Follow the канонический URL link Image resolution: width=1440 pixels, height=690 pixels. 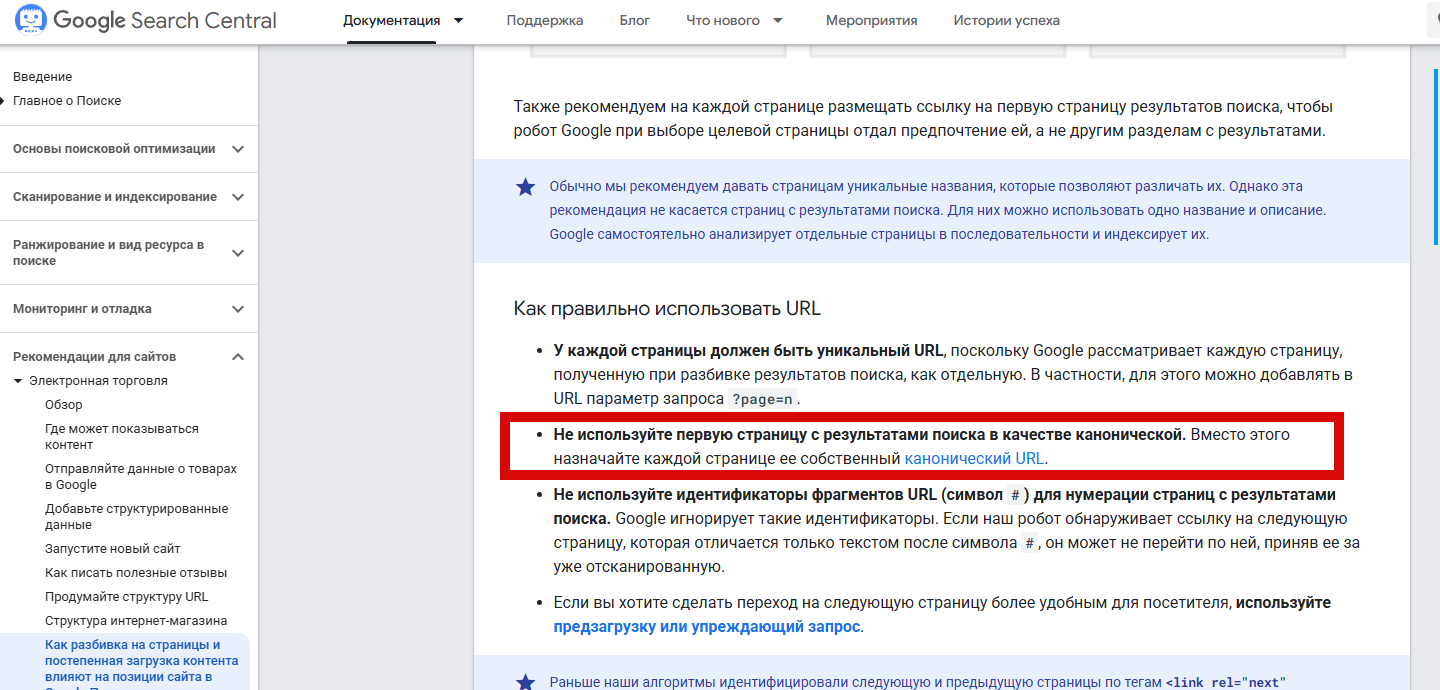tap(974, 459)
